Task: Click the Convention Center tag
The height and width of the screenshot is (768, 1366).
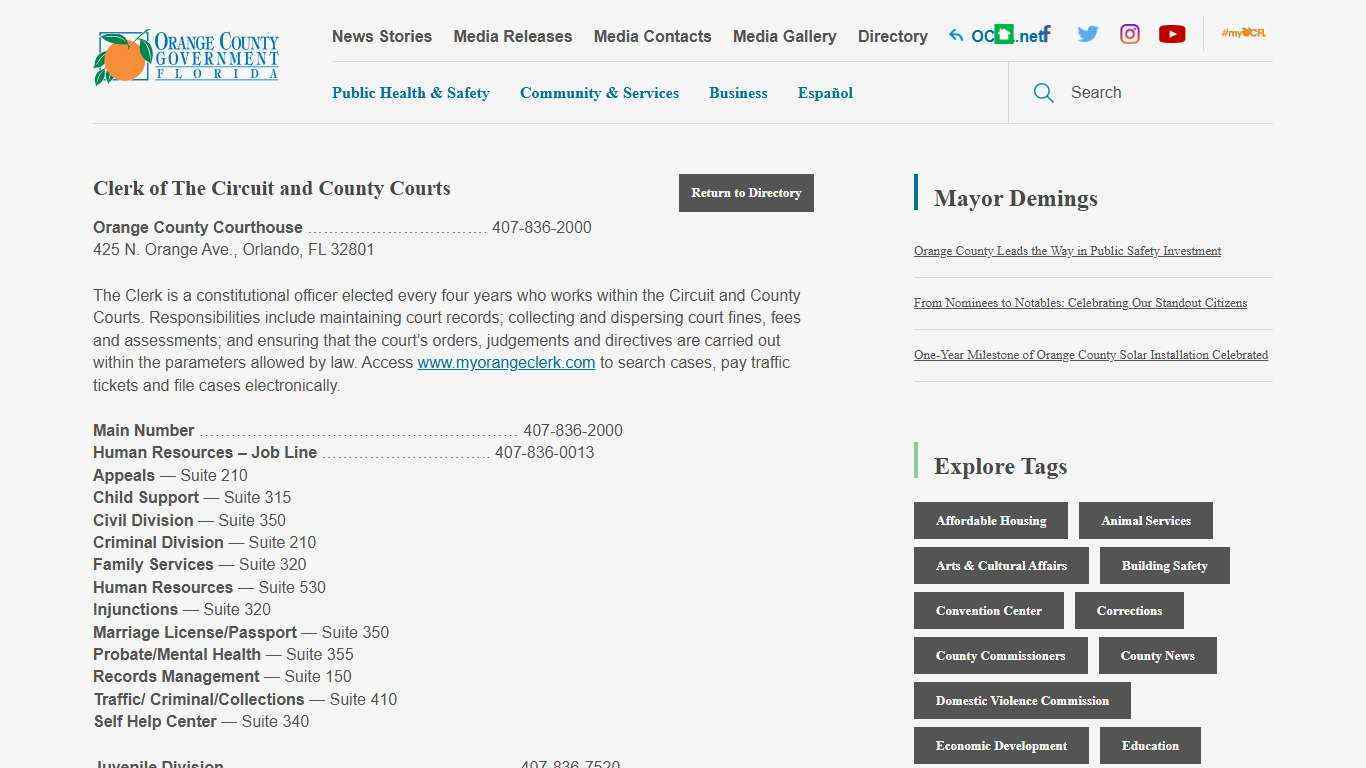Action: pos(988,610)
